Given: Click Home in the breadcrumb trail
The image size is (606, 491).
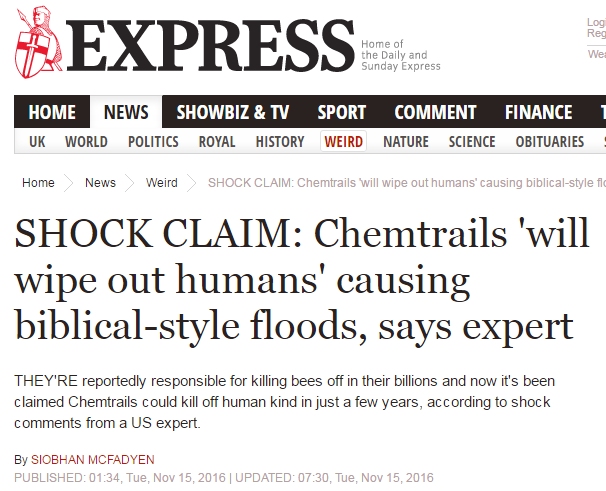Looking at the screenshot, I should 38,182.
